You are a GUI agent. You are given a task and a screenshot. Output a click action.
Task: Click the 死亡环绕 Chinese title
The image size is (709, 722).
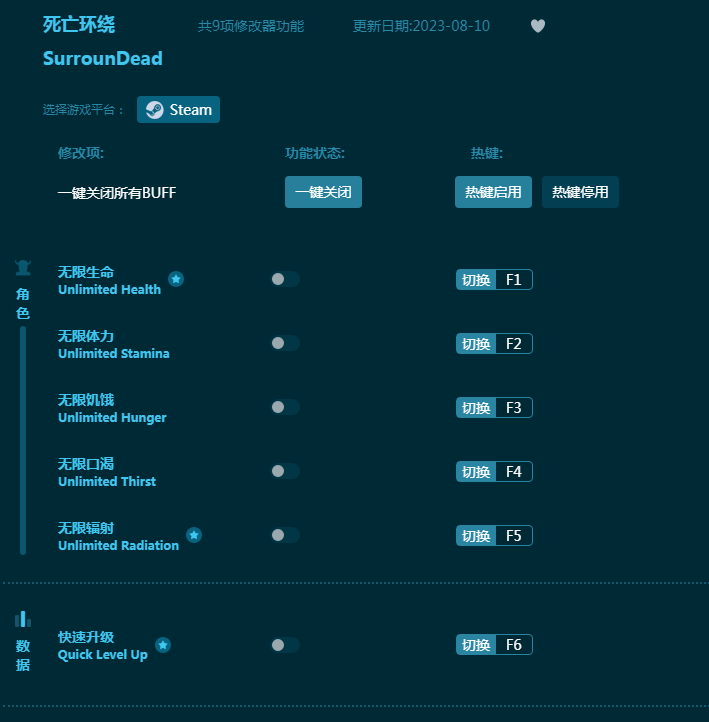tap(79, 24)
